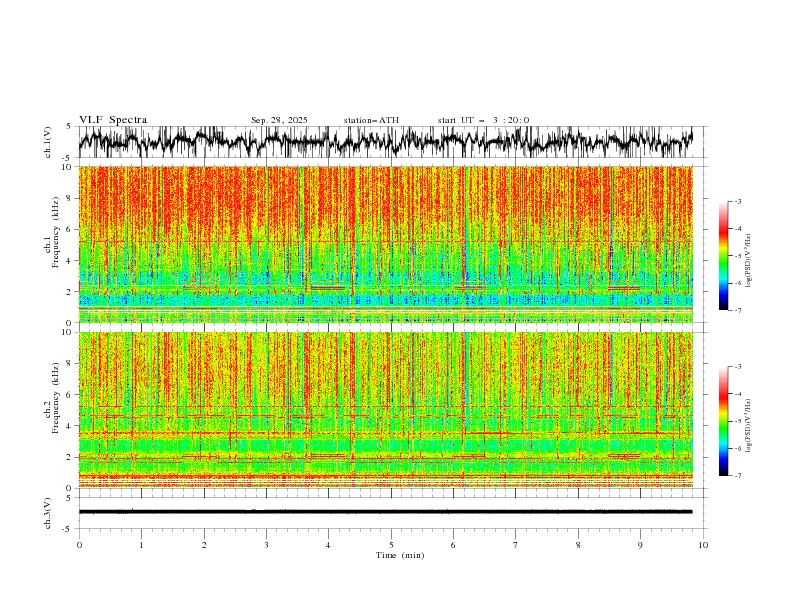Click time-axis tick label "0"
Image resolution: width=792 pixels, height=612 pixels.
[x=79, y=545]
